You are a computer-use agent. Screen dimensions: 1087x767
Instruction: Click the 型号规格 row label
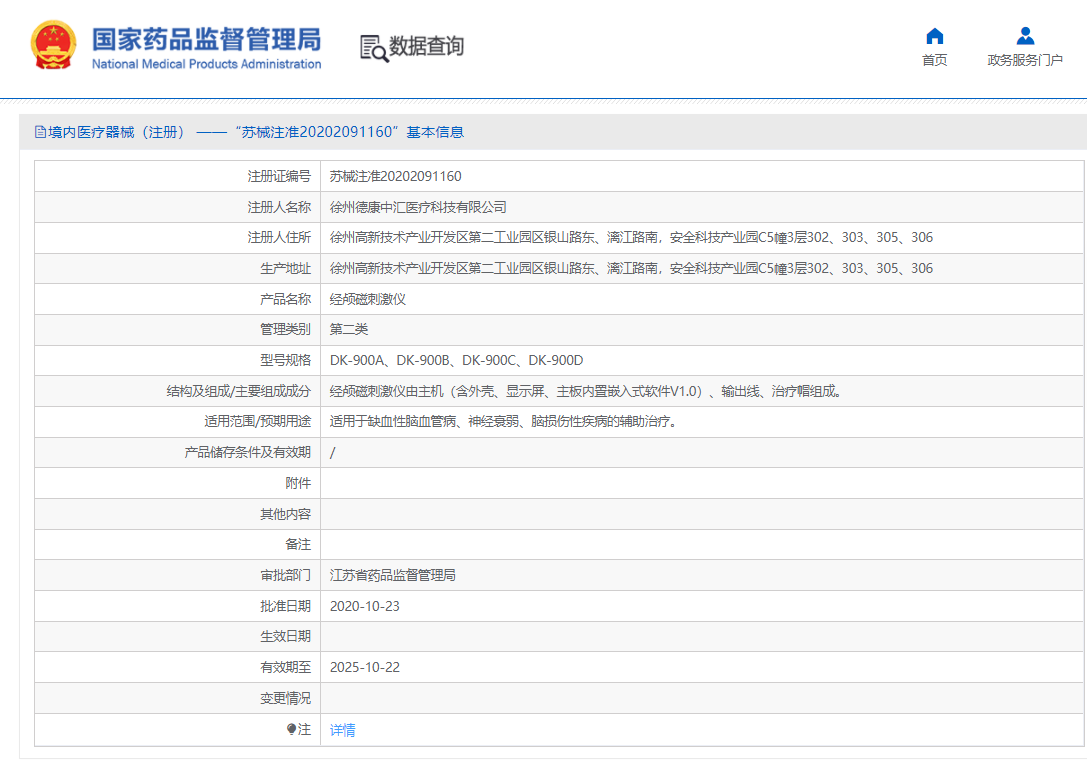click(x=286, y=360)
